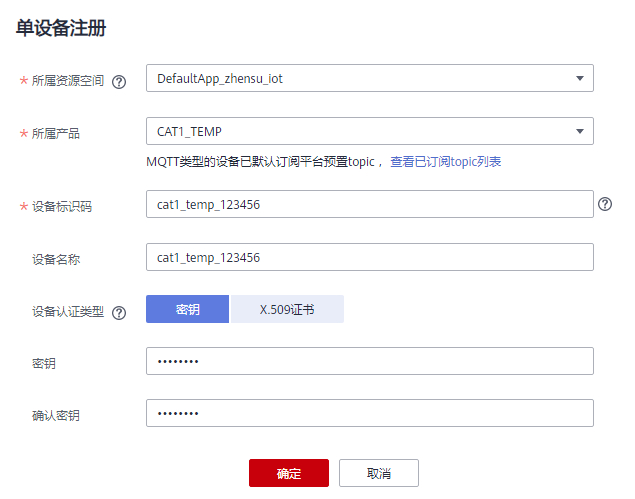Click the 设备名称 field label

(x=56, y=259)
